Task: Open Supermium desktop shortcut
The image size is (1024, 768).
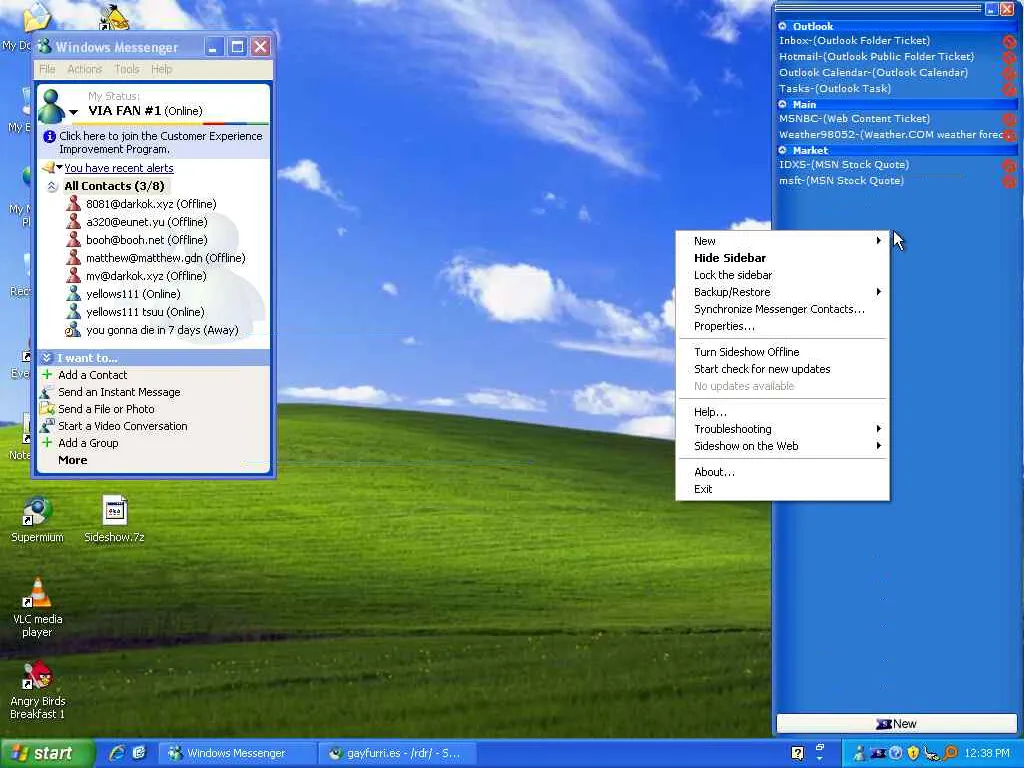Action: 37,520
